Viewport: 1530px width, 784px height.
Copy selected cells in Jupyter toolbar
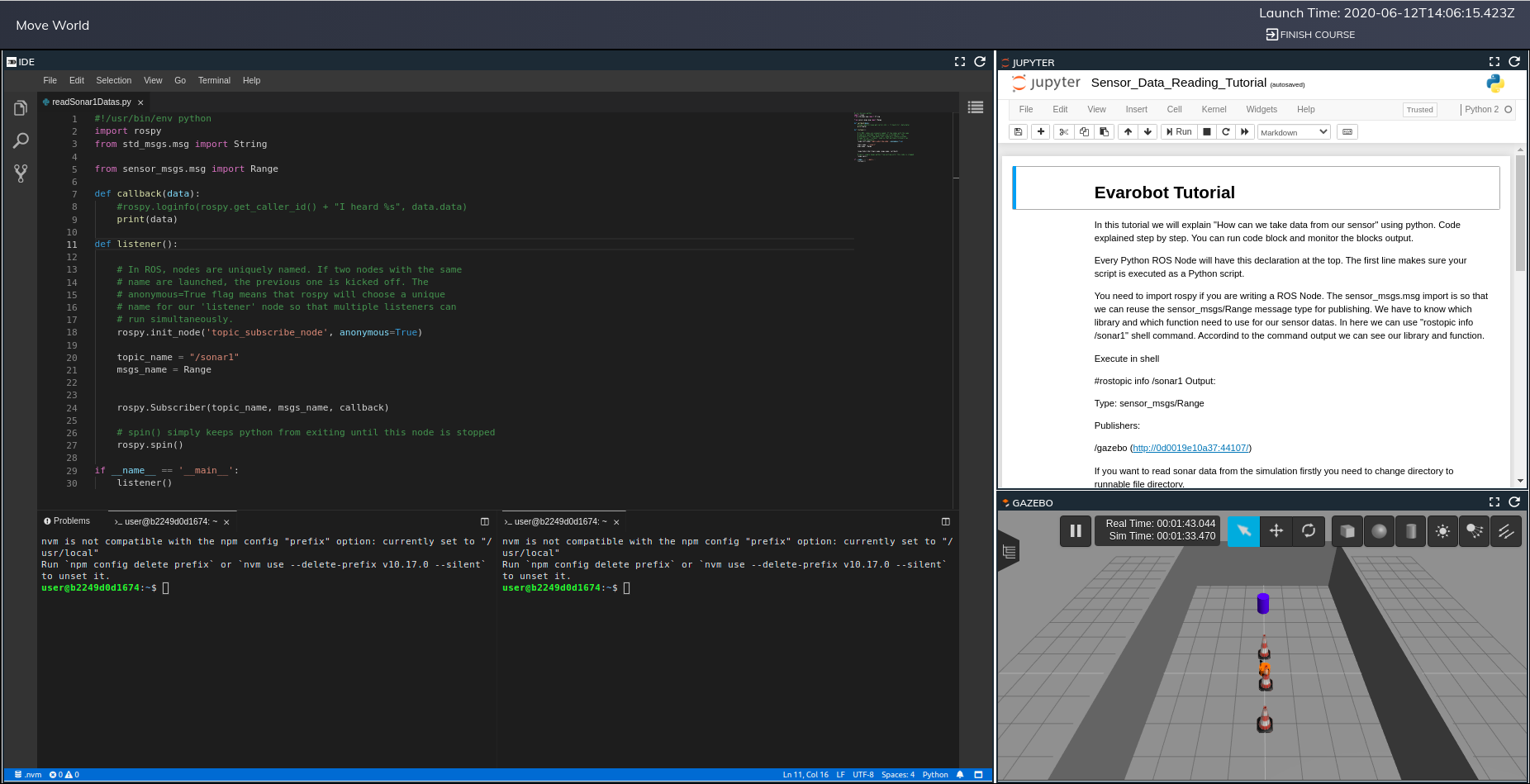pyautogui.click(x=1084, y=132)
